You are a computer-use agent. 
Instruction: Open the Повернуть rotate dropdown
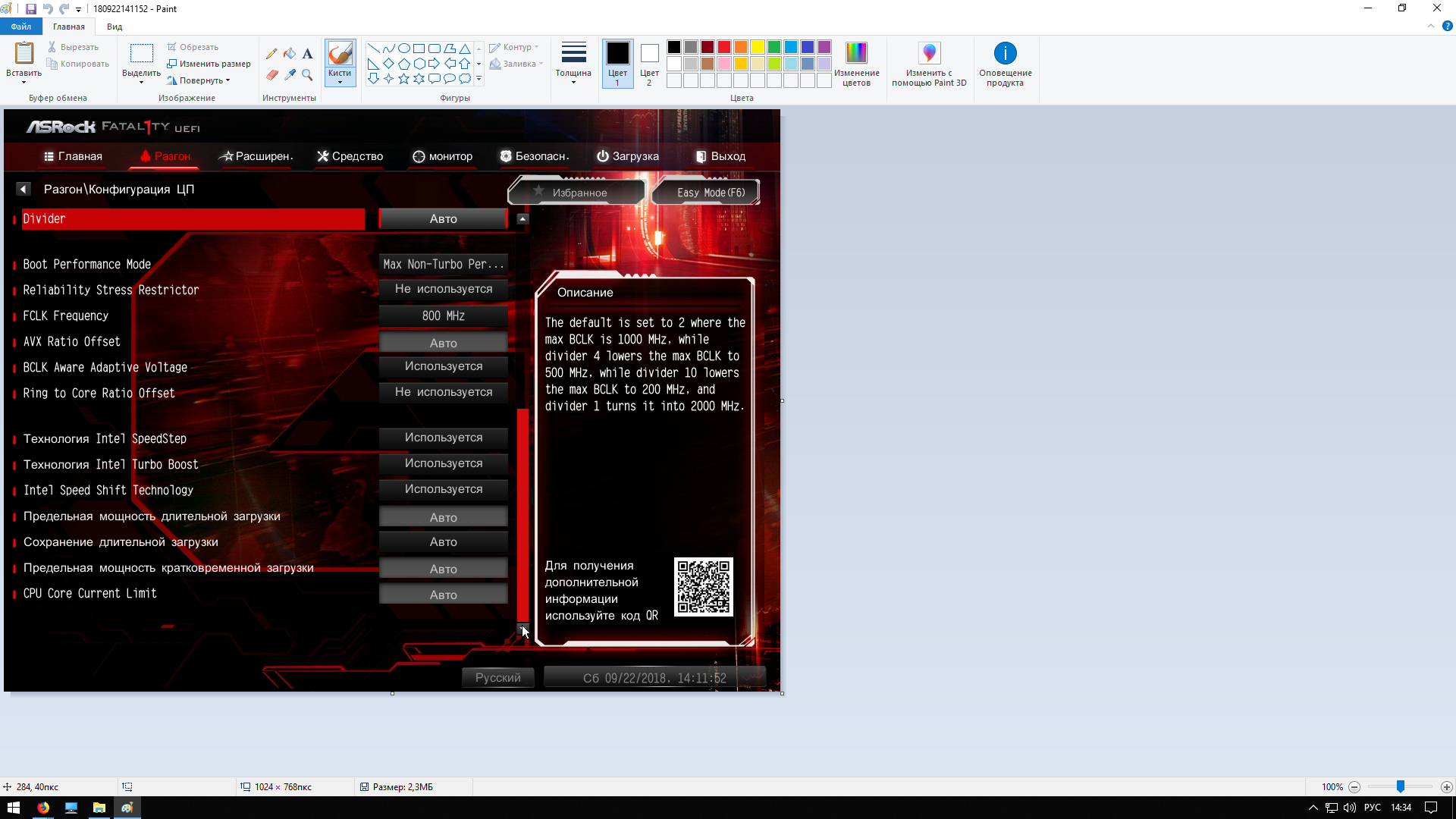(202, 80)
